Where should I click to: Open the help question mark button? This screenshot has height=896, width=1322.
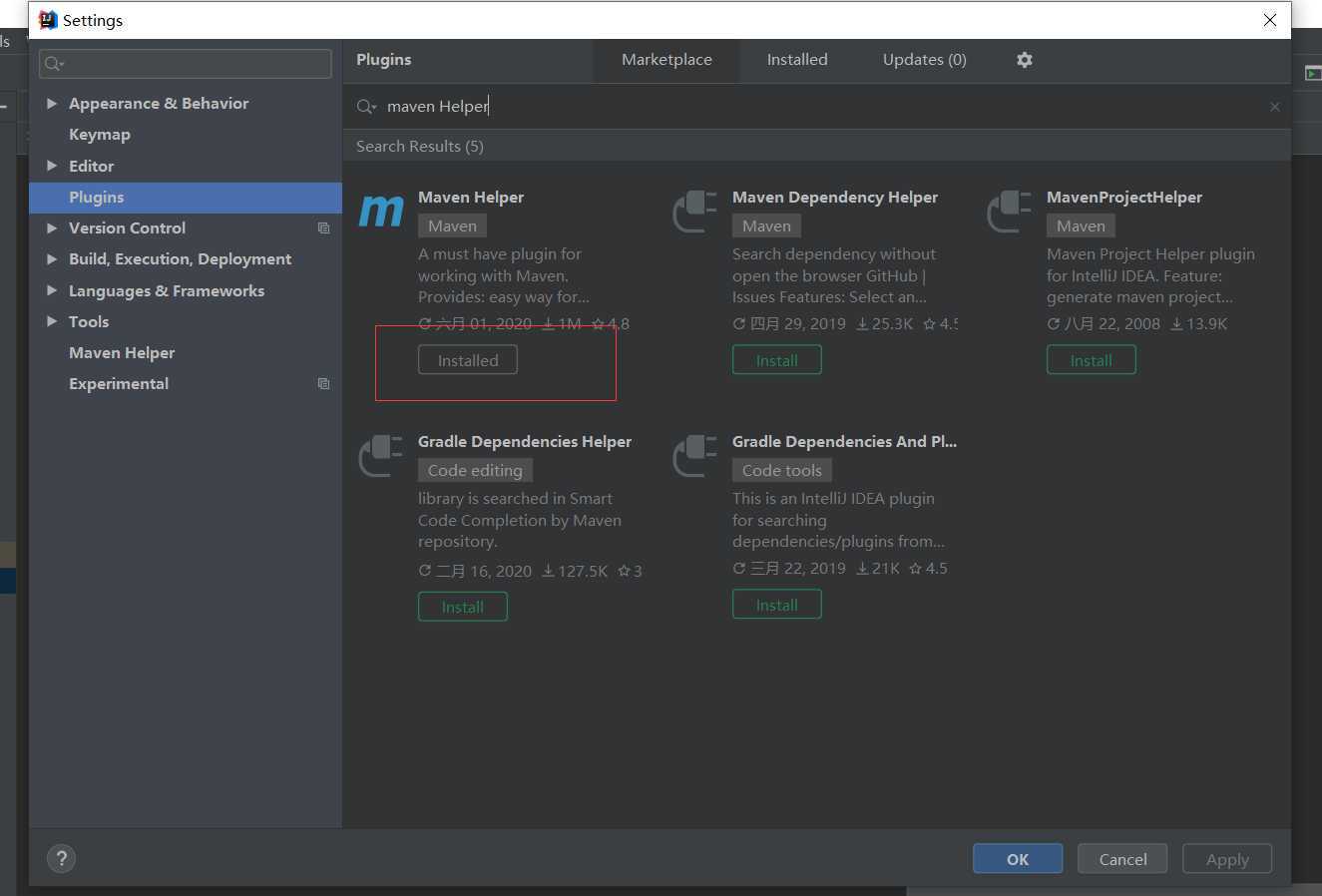coord(61,858)
